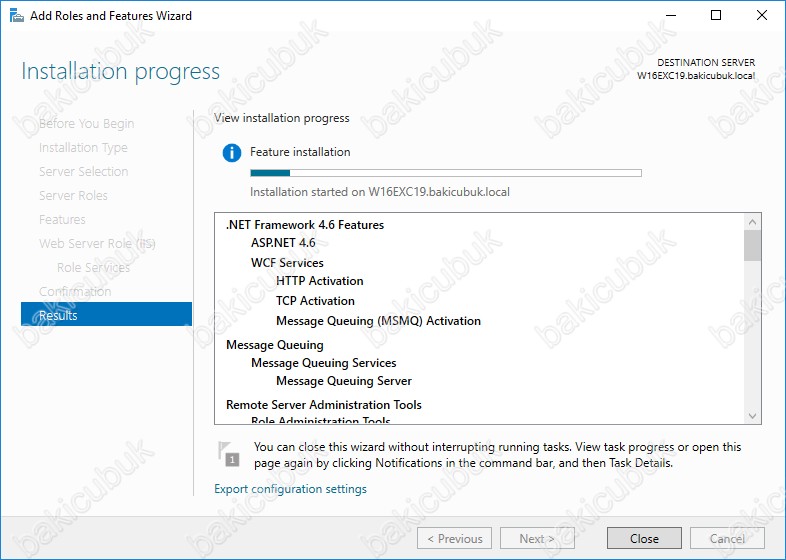
Task: Click the greyed-out Previous button
Action: click(454, 538)
